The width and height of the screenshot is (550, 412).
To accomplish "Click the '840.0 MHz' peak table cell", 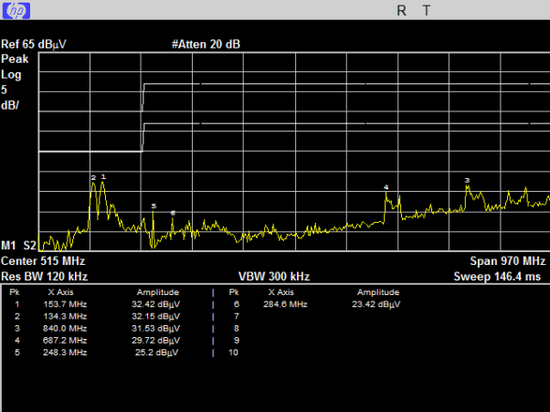I will point(65,329).
